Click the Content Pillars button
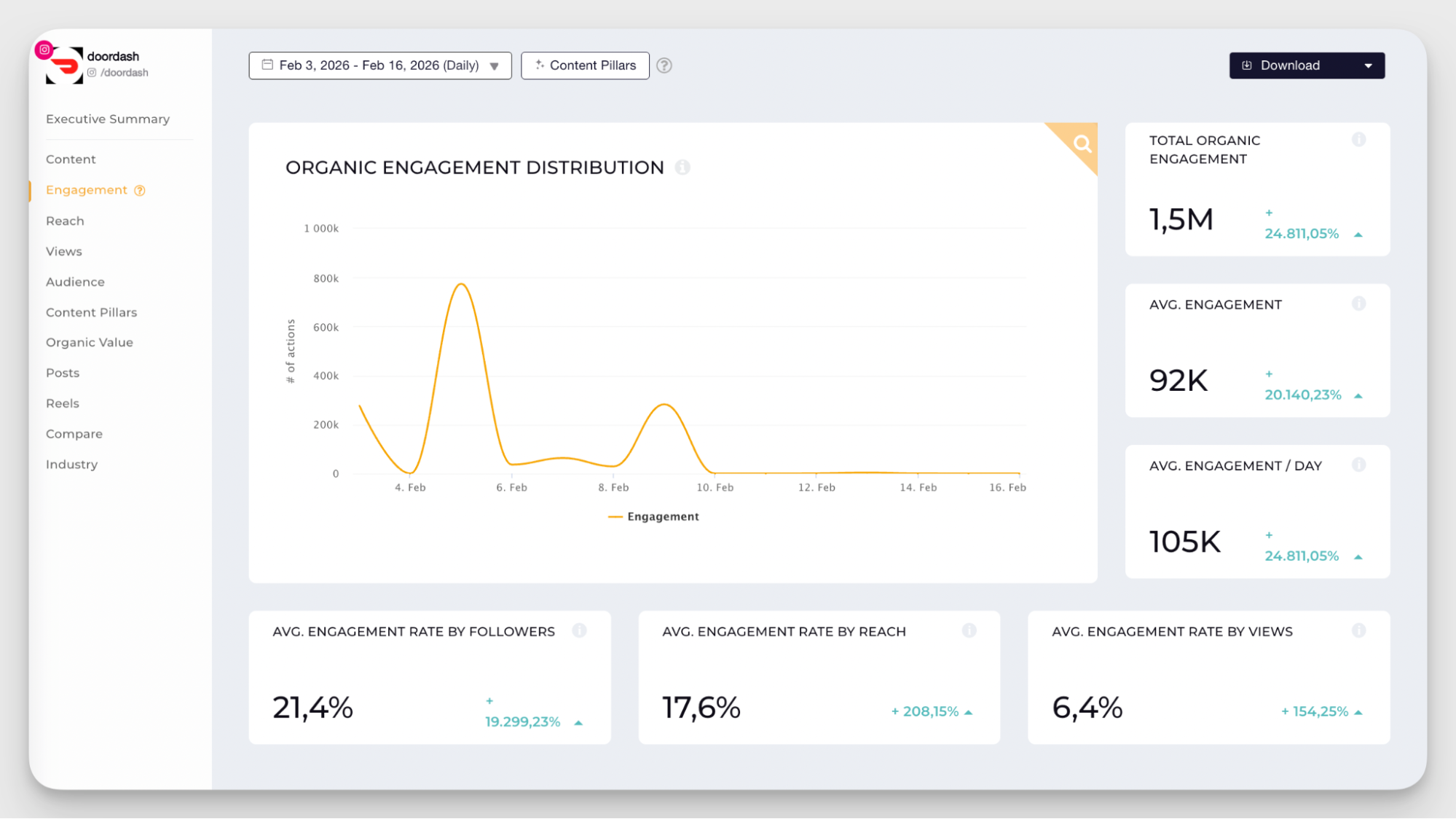 [x=585, y=65]
